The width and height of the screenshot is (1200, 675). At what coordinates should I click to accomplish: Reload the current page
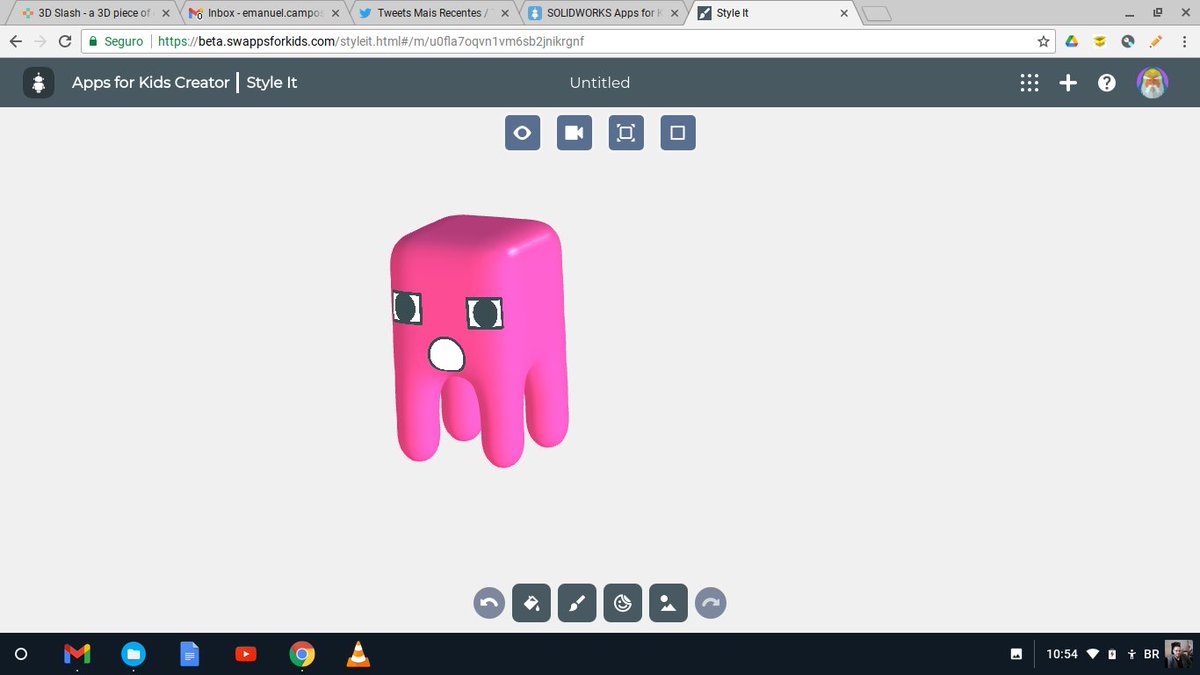[65, 42]
